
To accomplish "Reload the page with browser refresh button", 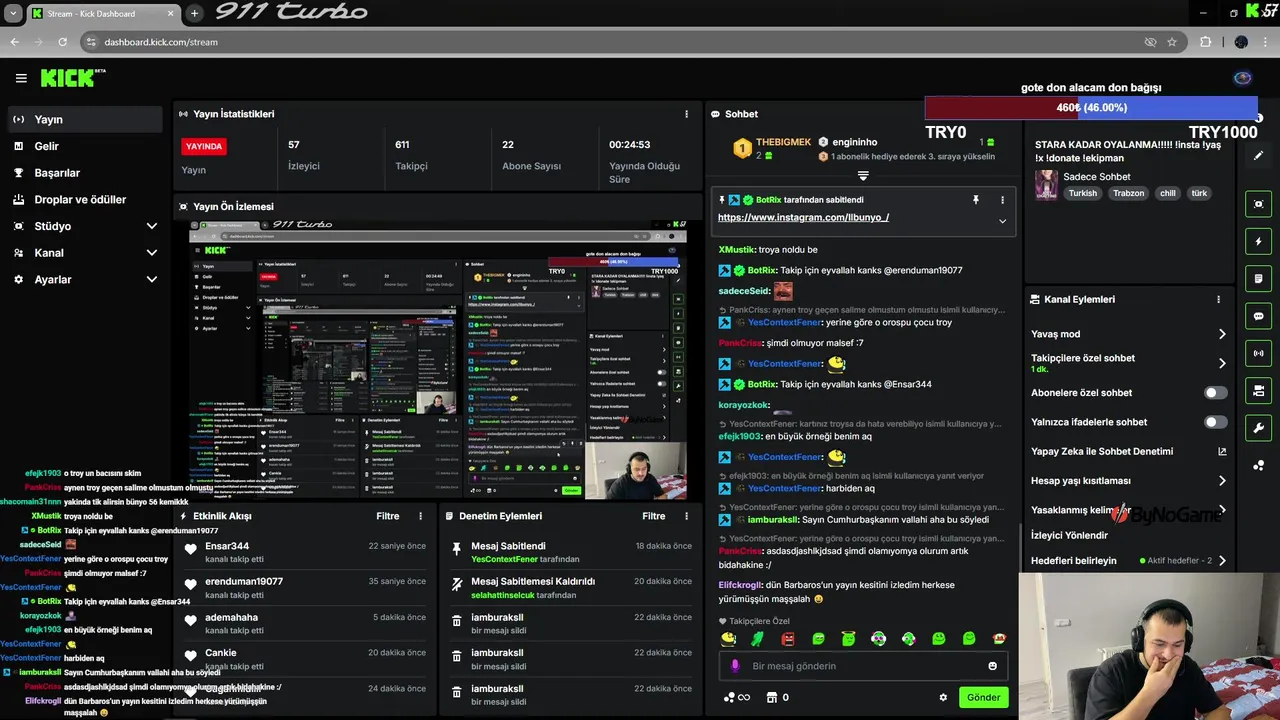I will pyautogui.click(x=62, y=42).
